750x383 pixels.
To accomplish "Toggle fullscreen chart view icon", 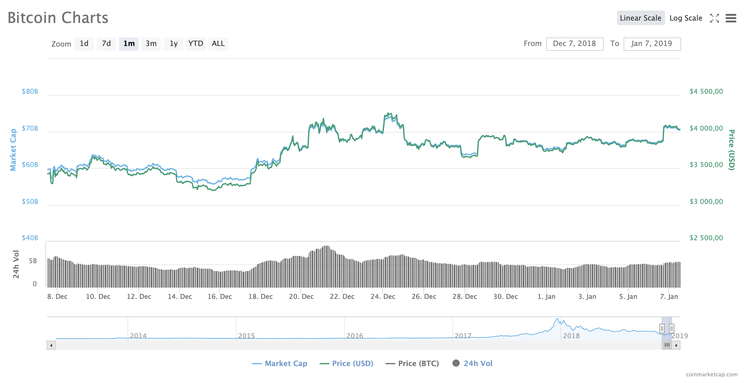I will [714, 18].
